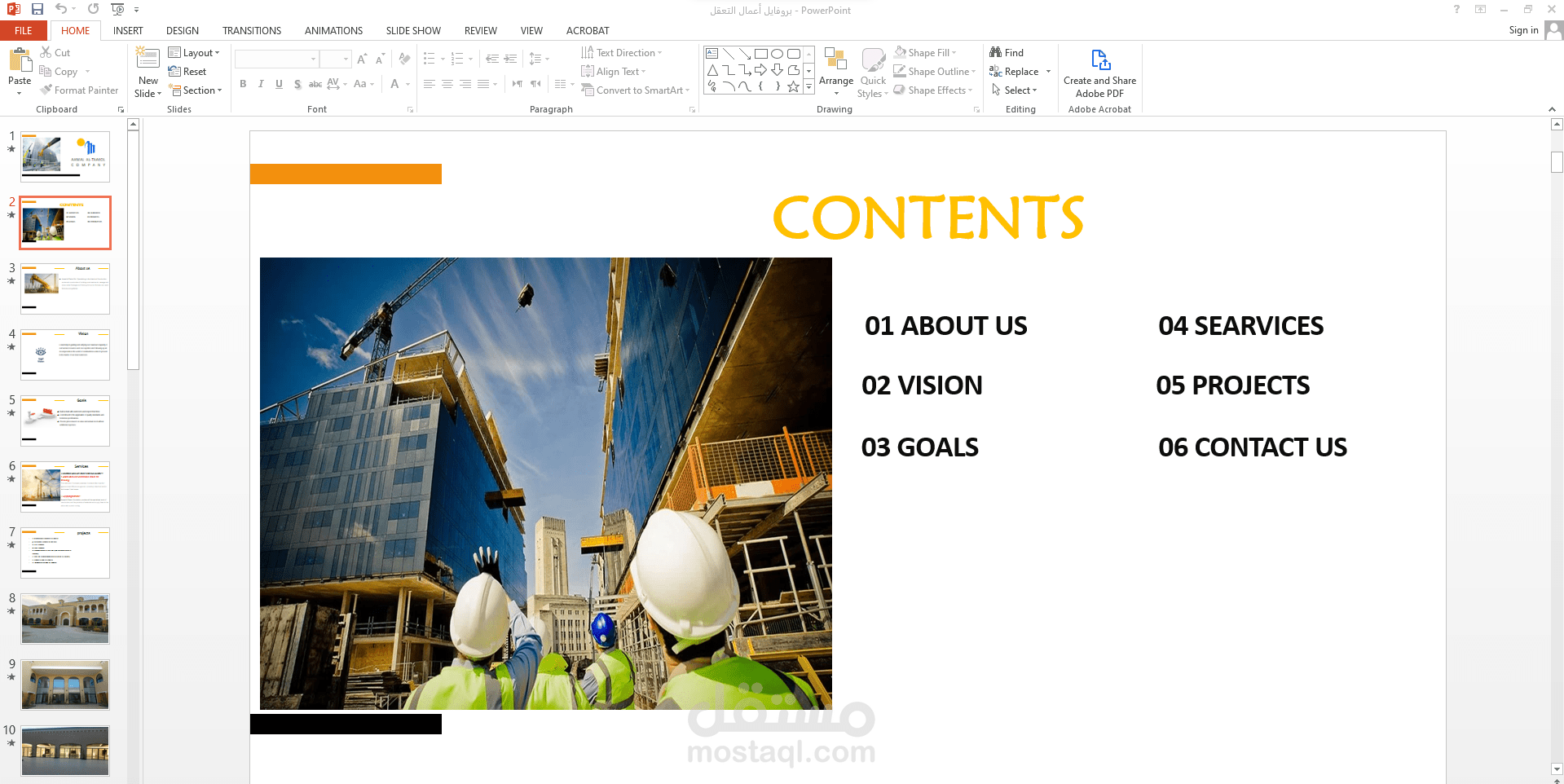Screen dimensions: 1564x784
Task: Click the Save icon in quick access toolbar
Action: pyautogui.click(x=37, y=9)
